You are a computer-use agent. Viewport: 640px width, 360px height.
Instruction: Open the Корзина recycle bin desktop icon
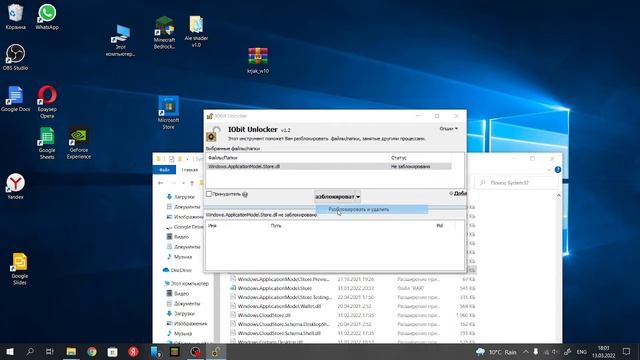15,16
